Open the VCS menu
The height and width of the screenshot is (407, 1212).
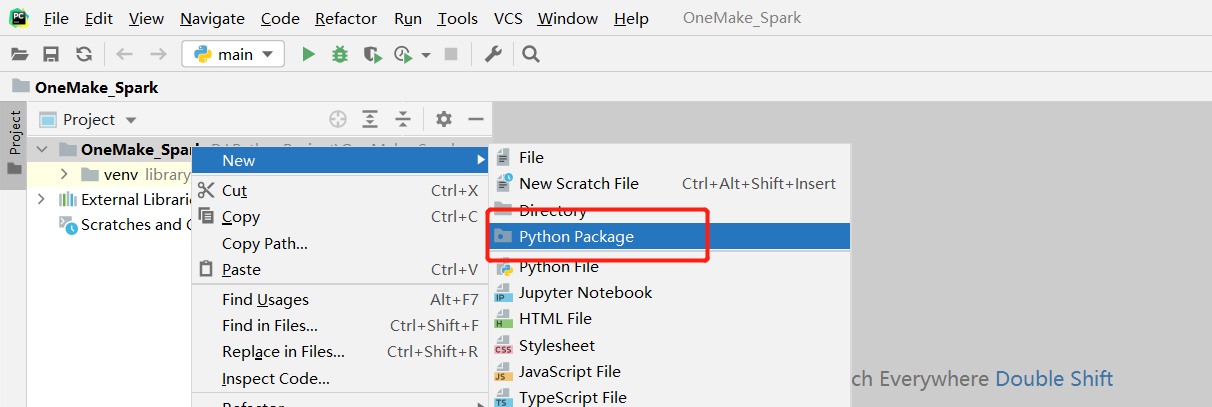(508, 18)
